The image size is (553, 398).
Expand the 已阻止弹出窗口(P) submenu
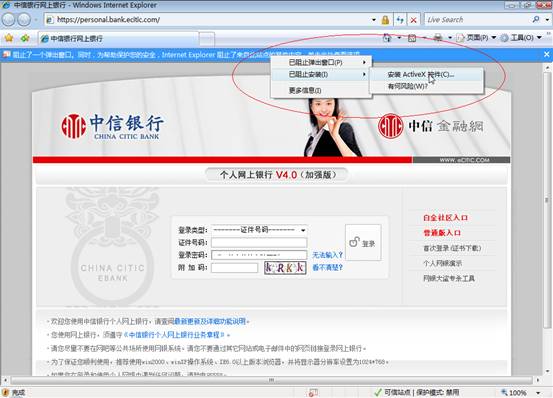321,62
